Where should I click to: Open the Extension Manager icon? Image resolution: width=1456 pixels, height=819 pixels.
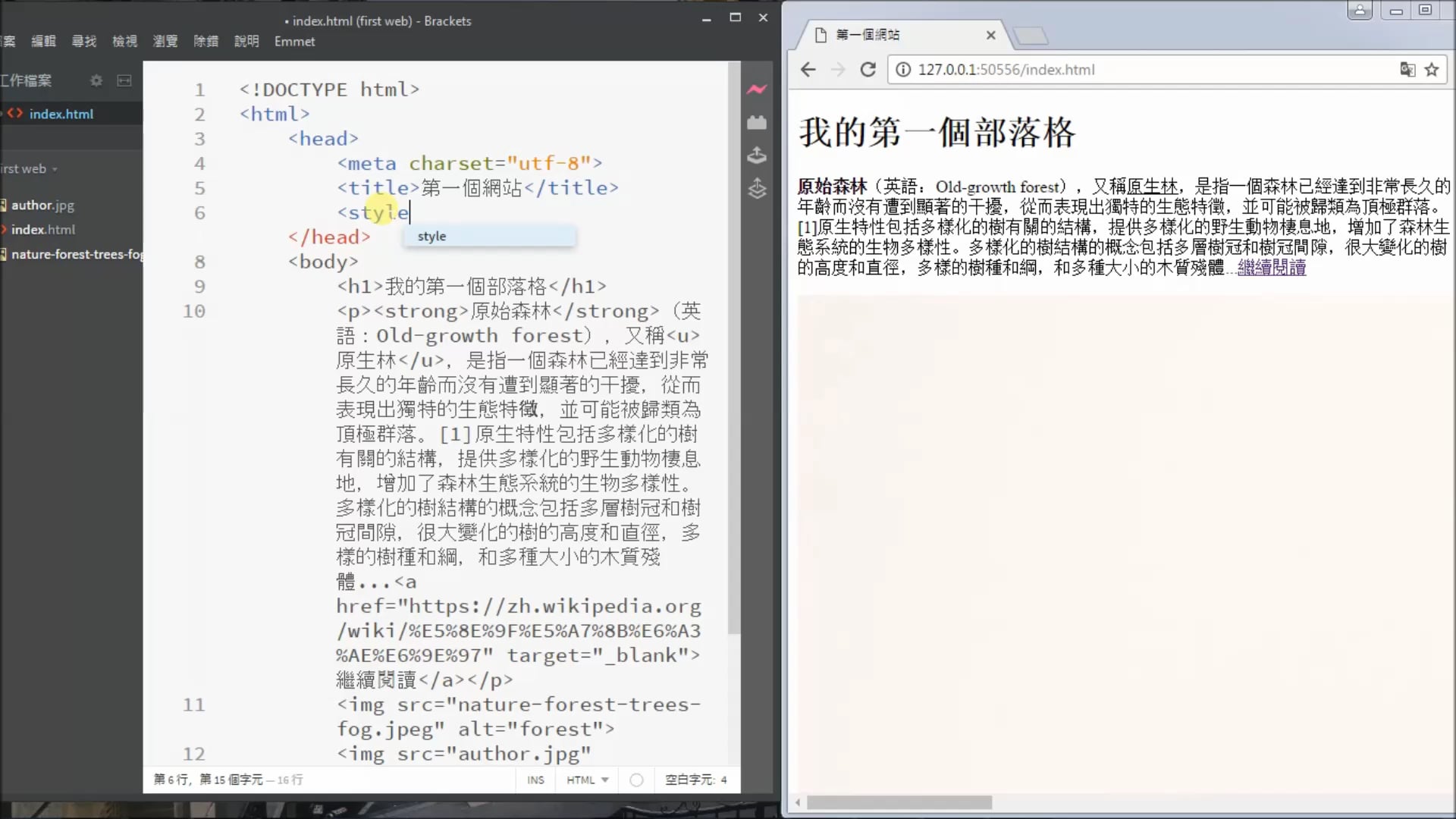coord(756,123)
